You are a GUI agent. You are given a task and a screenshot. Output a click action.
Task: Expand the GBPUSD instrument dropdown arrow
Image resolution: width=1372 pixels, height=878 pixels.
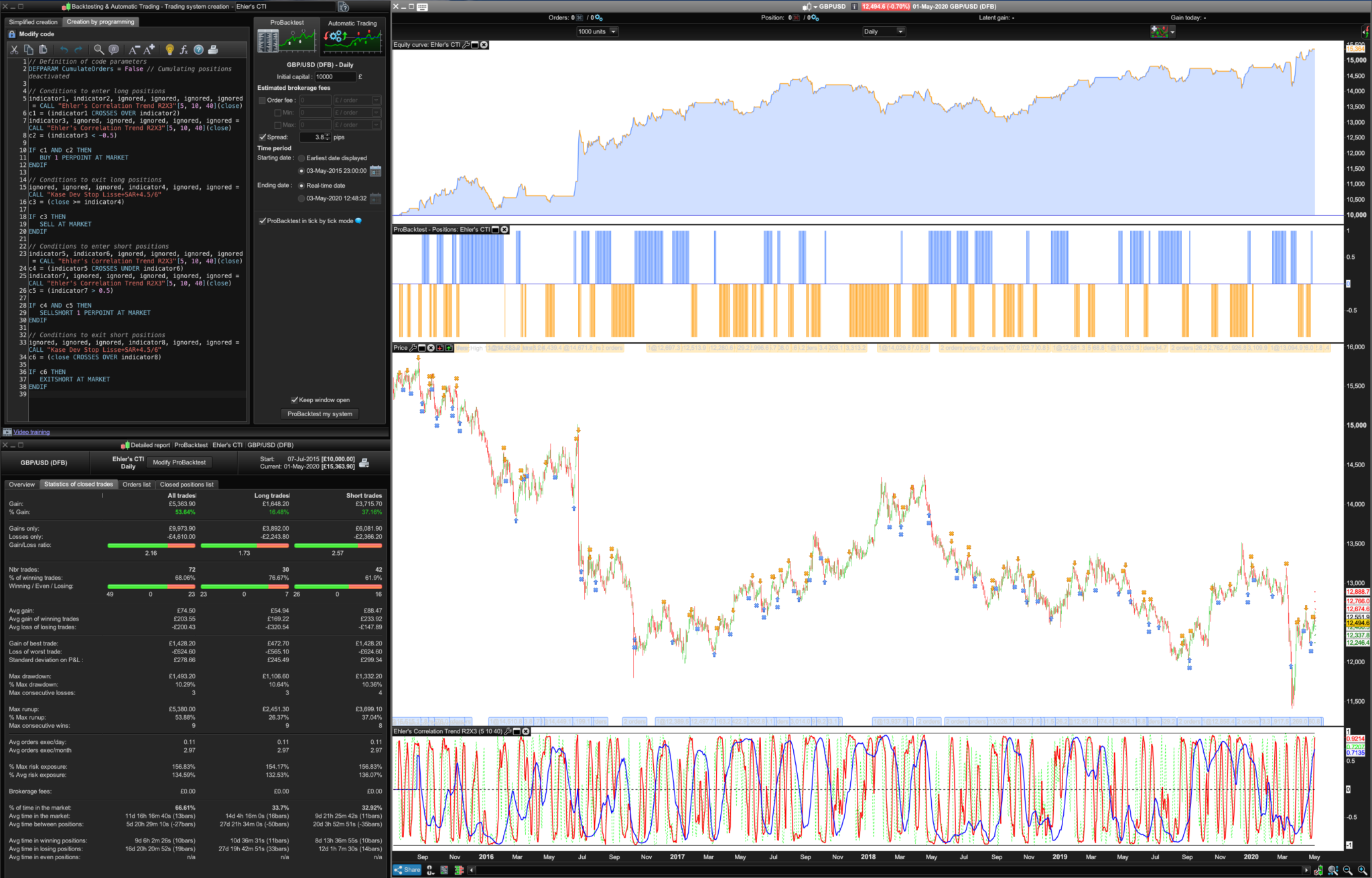pos(815,7)
